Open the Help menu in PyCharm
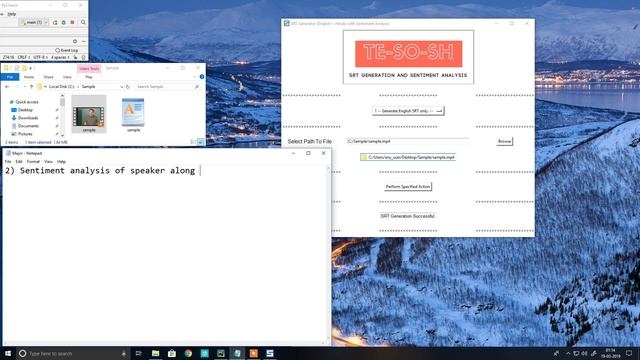Viewport: 640px width, 360px height. [x=12, y=14]
